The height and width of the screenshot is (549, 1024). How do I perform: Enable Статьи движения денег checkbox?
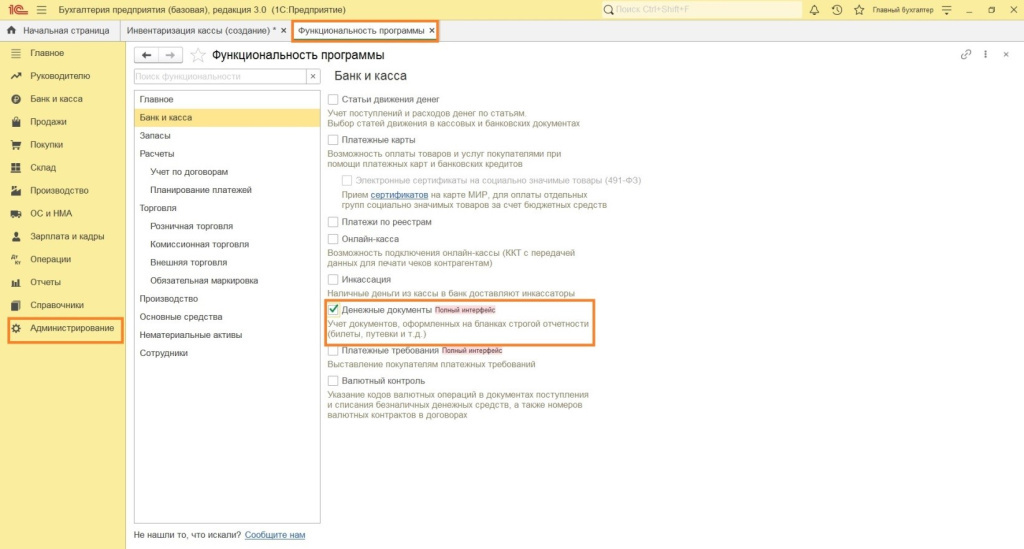tap(333, 99)
